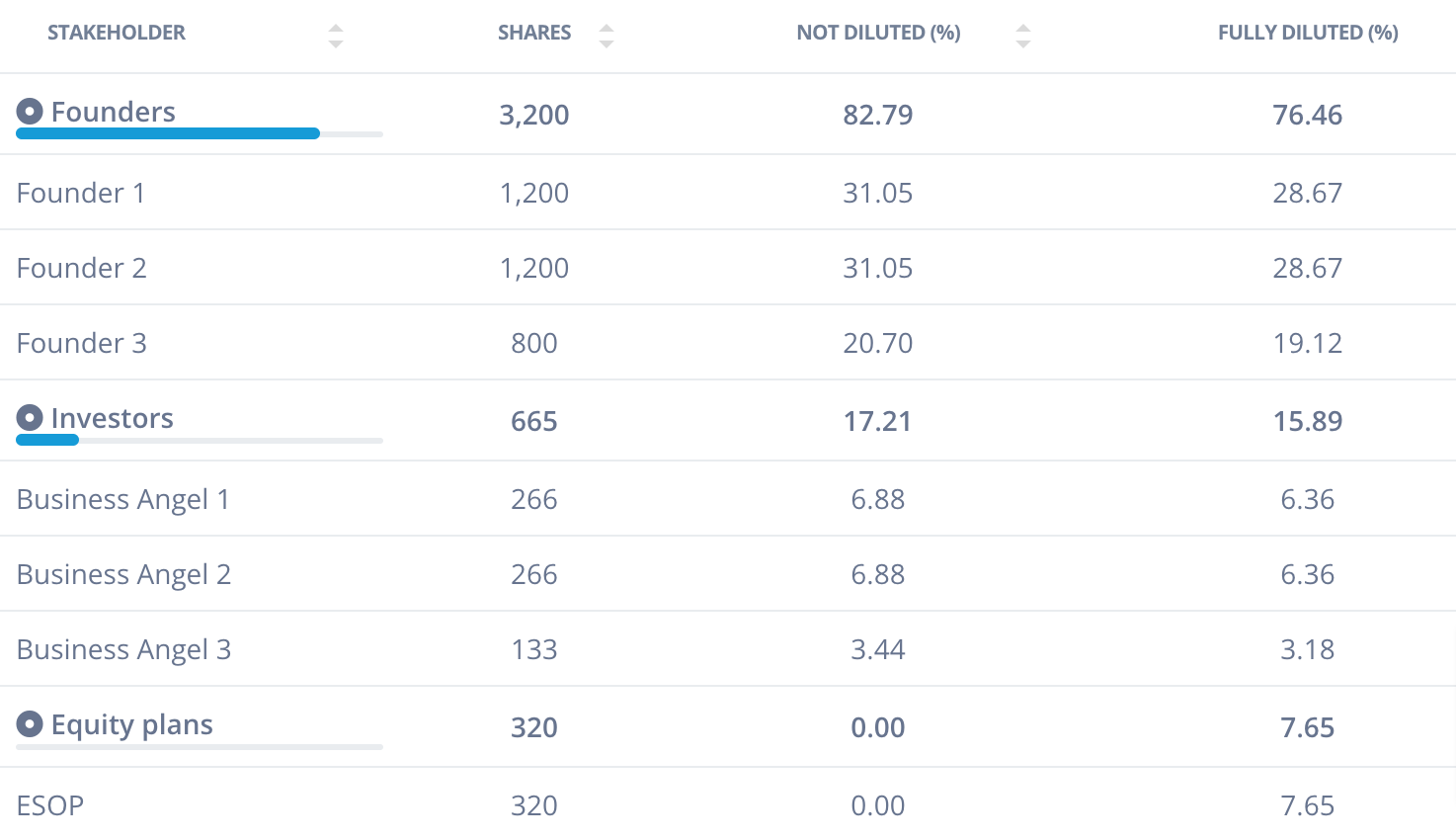
Task: Select the Investors progress bar
Action: [47, 440]
